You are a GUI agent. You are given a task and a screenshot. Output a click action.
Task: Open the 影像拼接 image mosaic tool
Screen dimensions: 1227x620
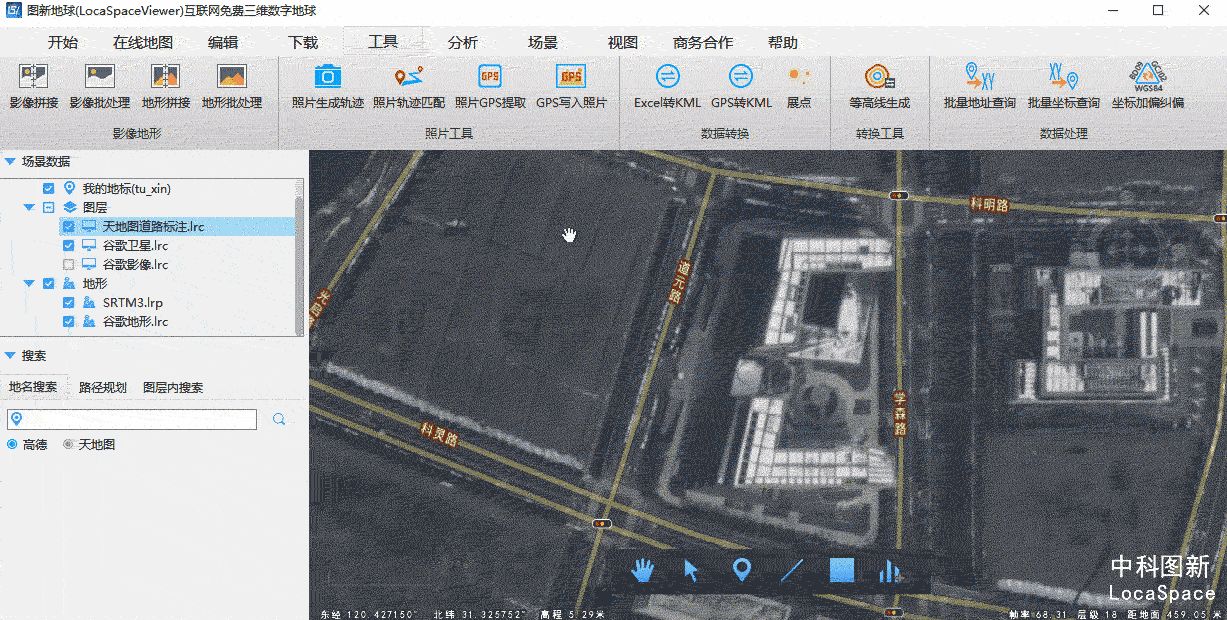pyautogui.click(x=34, y=86)
